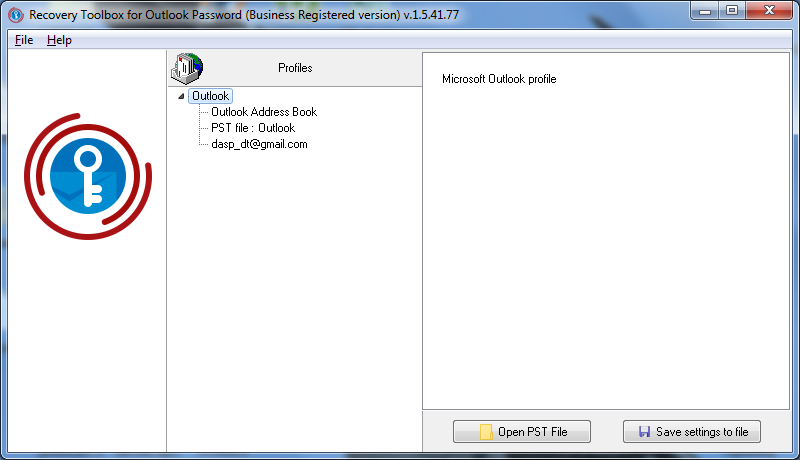
Task: Open the Help menu
Action: coord(59,40)
